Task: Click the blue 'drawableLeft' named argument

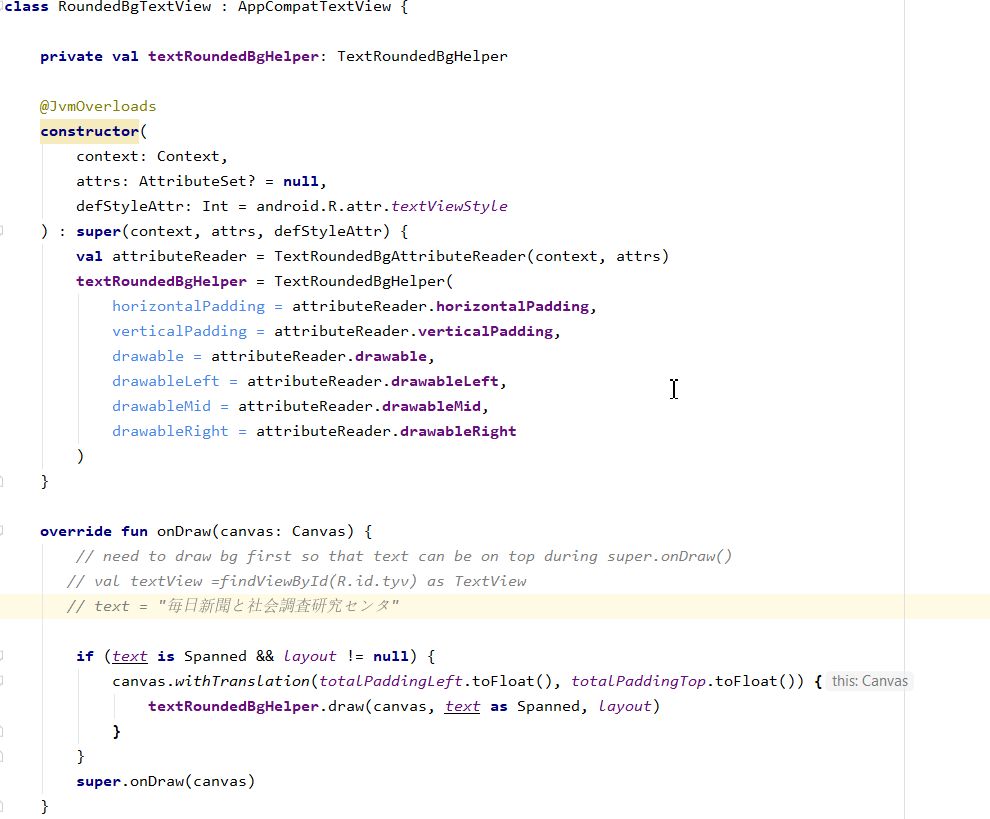Action: (166, 381)
